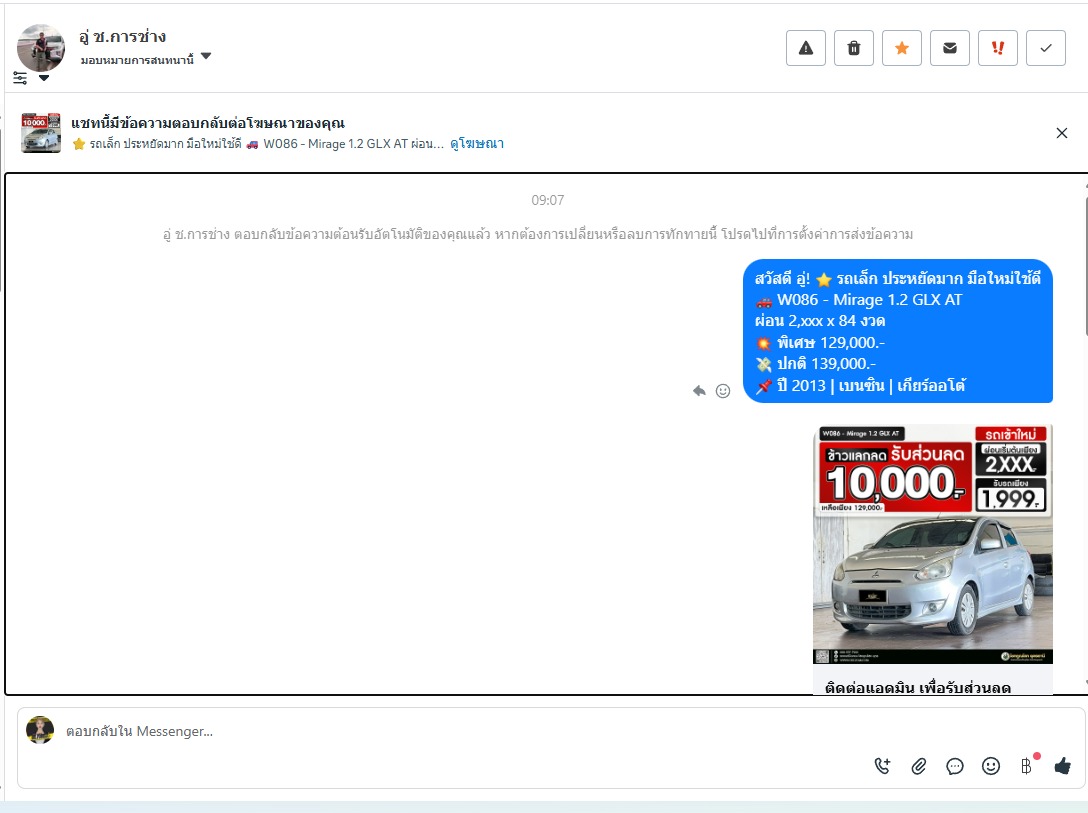Open saved replies speech bubble icon

(955, 766)
